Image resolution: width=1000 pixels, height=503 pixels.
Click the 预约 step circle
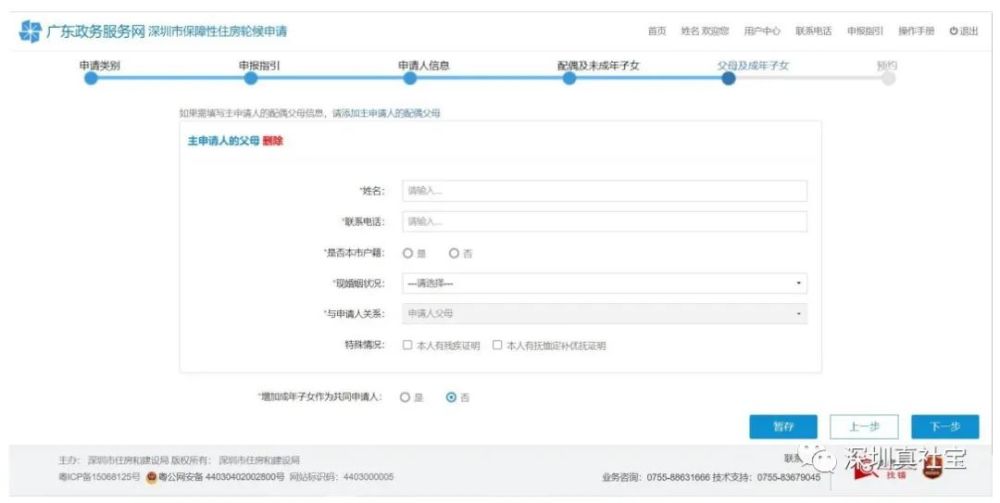point(888,78)
